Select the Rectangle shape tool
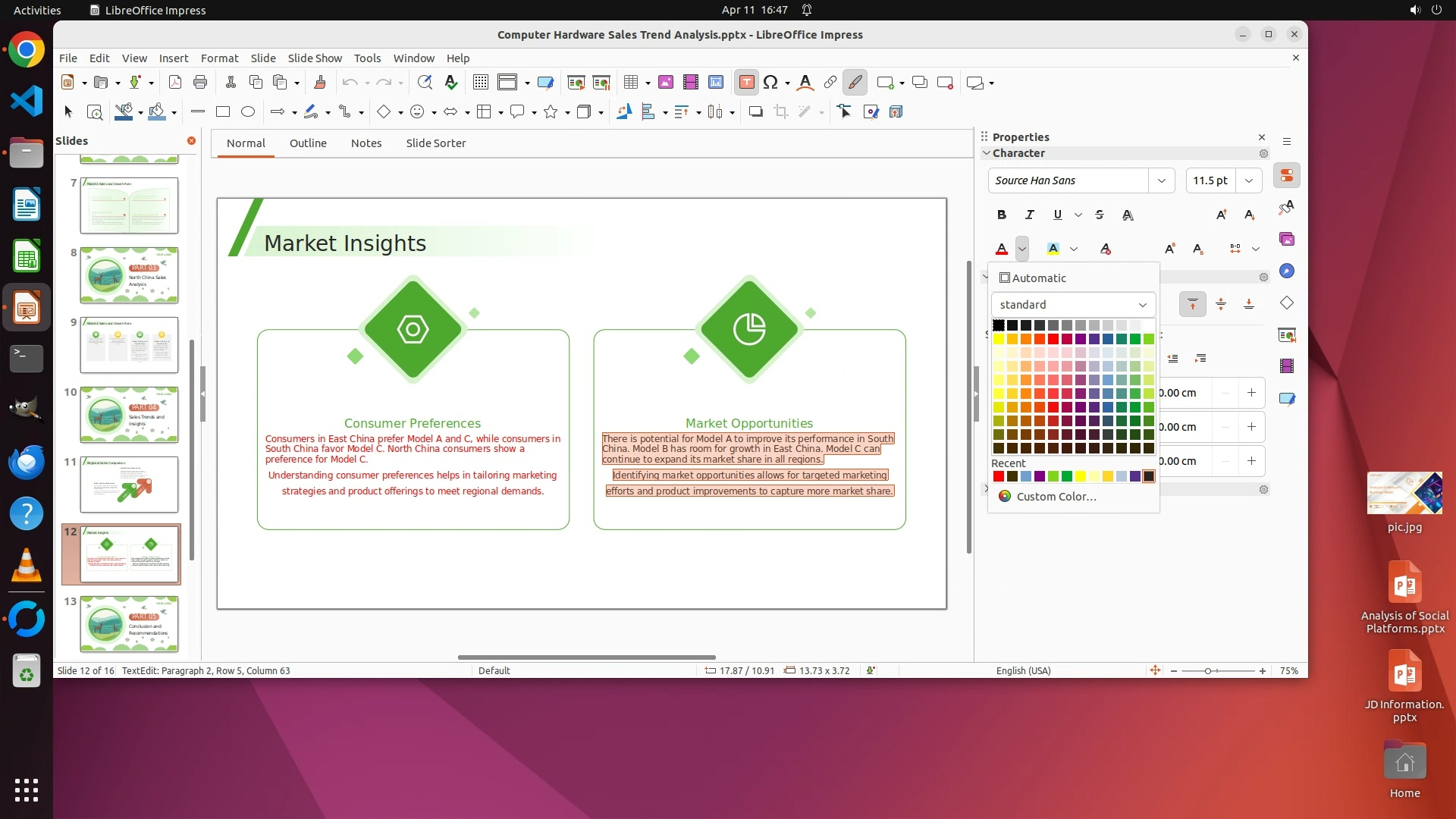1456x819 pixels. tap(223, 112)
